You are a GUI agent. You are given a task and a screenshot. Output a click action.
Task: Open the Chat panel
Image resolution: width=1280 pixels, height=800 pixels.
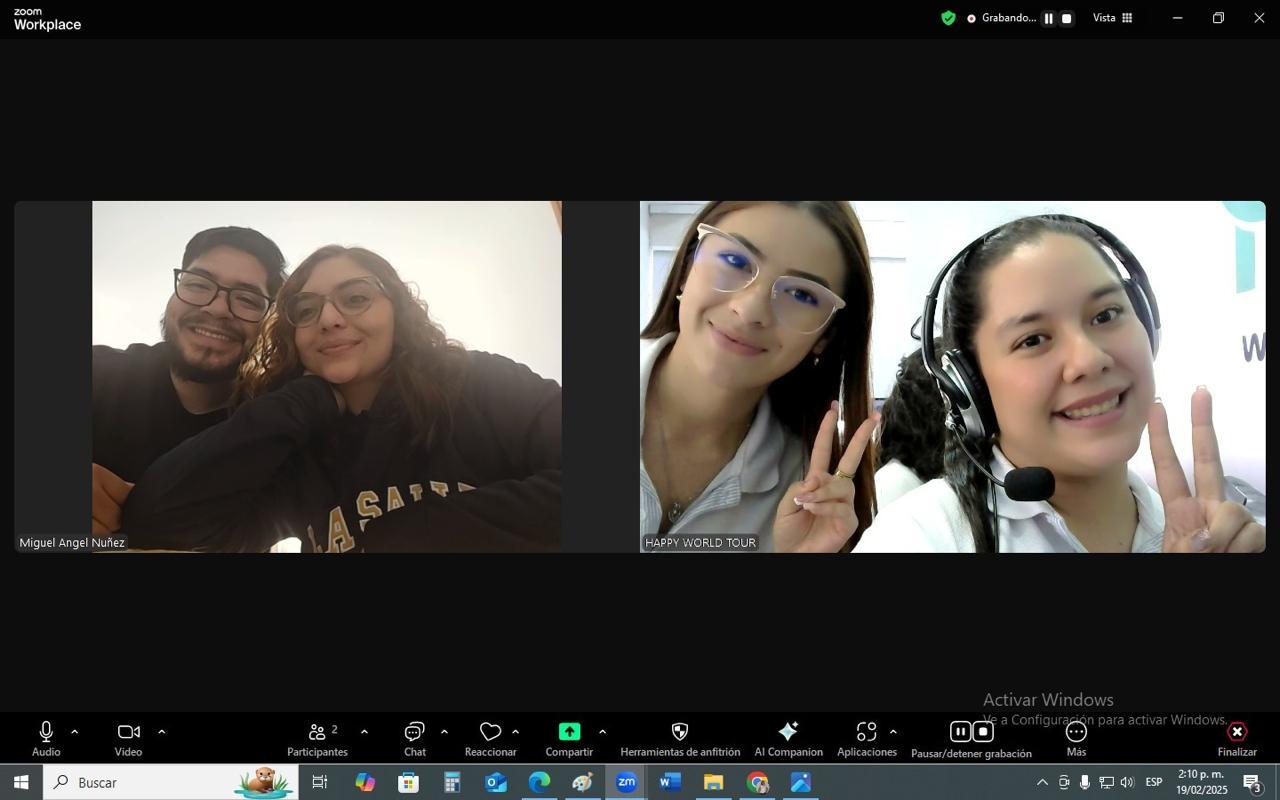coord(415,739)
